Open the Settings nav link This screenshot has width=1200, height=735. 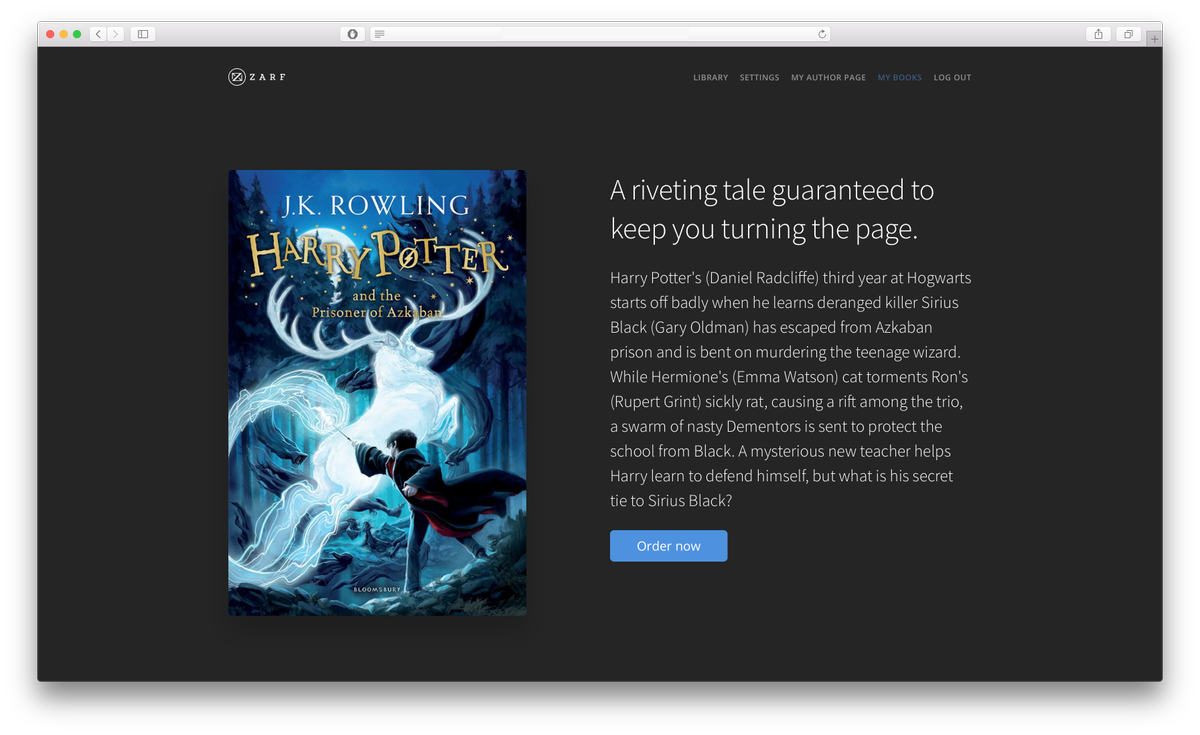[x=759, y=77]
